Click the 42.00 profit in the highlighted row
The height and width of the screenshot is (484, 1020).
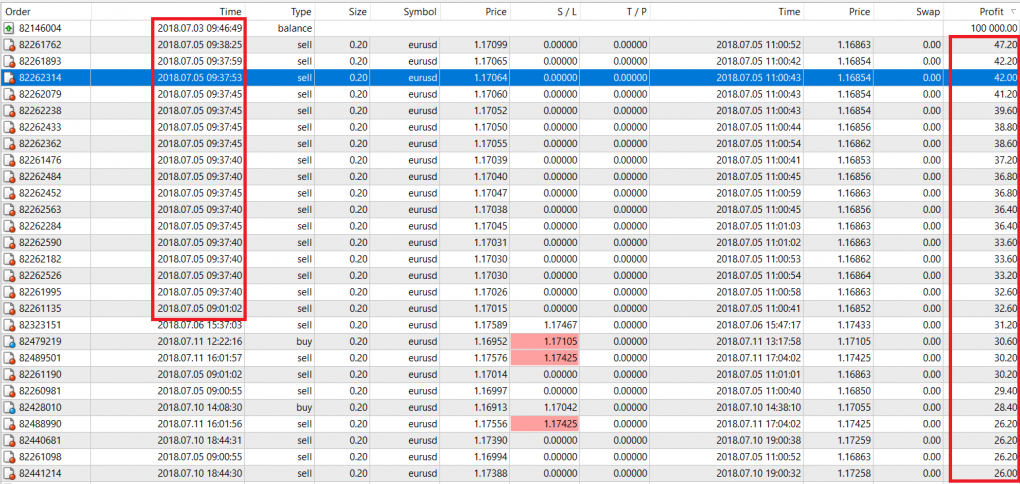point(1005,78)
